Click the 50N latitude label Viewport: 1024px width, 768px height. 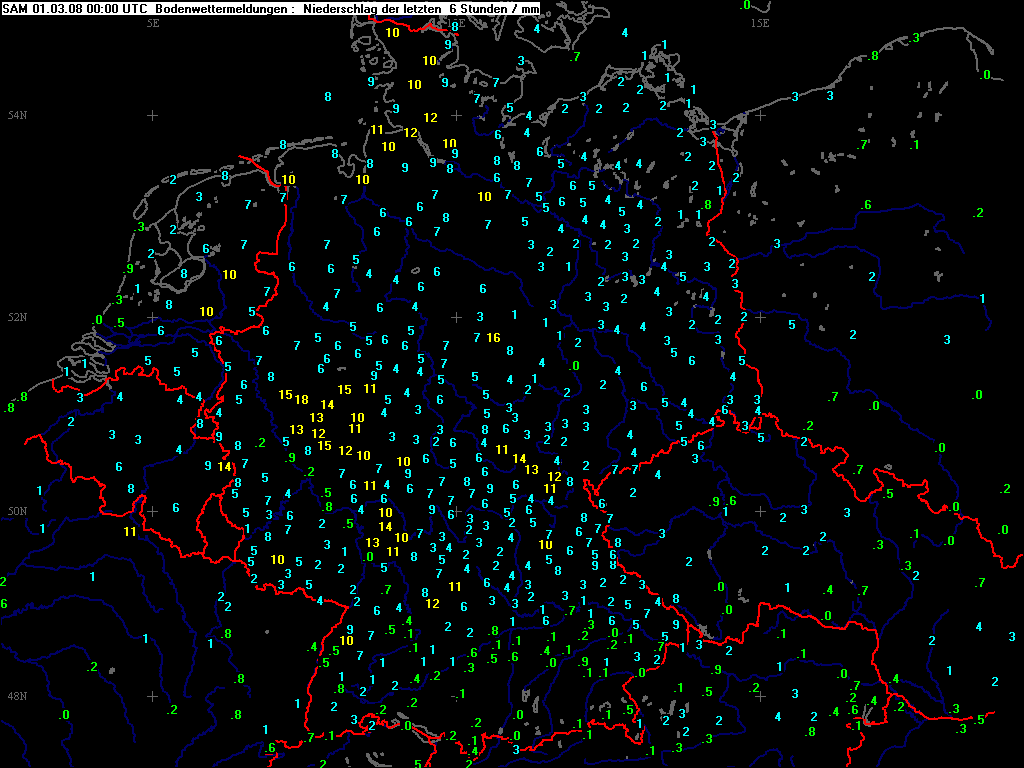coord(15,511)
